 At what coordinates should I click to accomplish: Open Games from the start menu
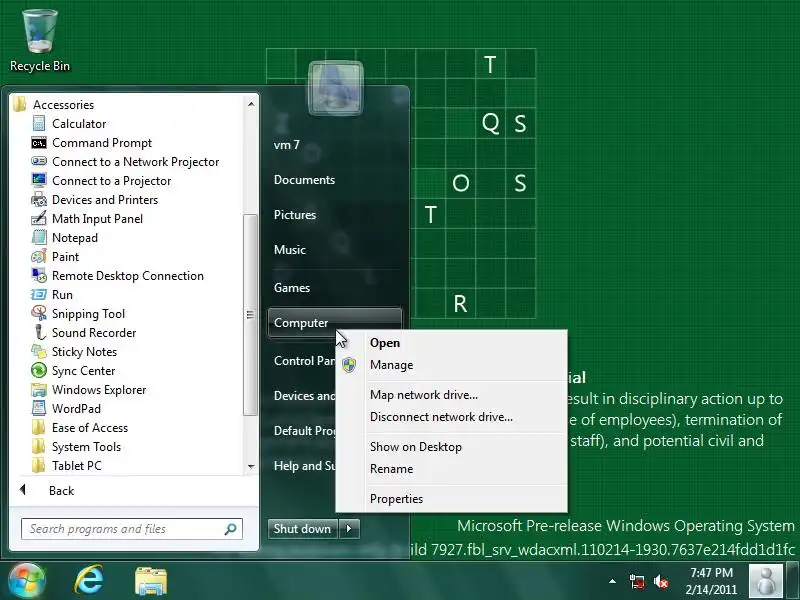coord(291,288)
